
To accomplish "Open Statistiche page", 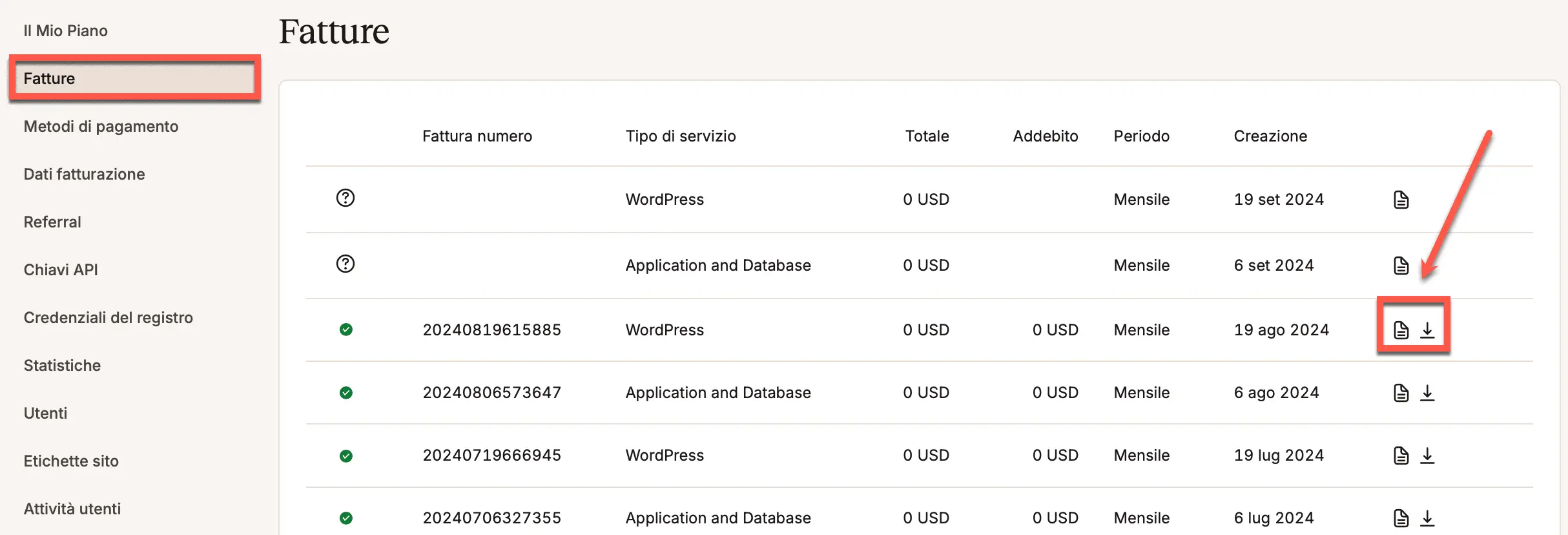I will pos(62,366).
